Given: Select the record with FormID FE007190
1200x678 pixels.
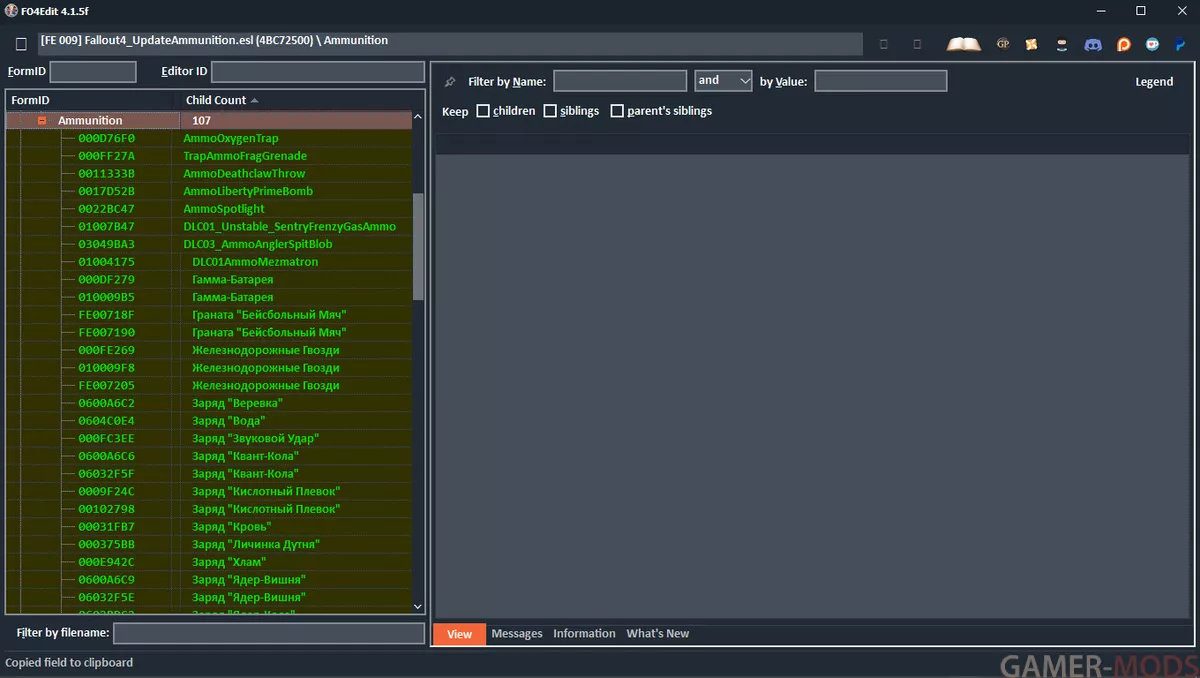Looking at the screenshot, I should (x=209, y=332).
